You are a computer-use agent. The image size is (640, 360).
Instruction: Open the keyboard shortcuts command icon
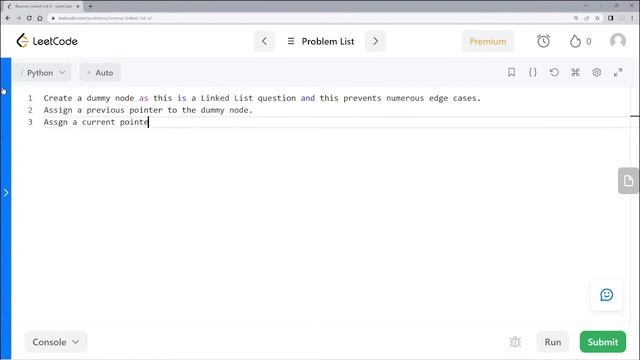[x=576, y=72]
